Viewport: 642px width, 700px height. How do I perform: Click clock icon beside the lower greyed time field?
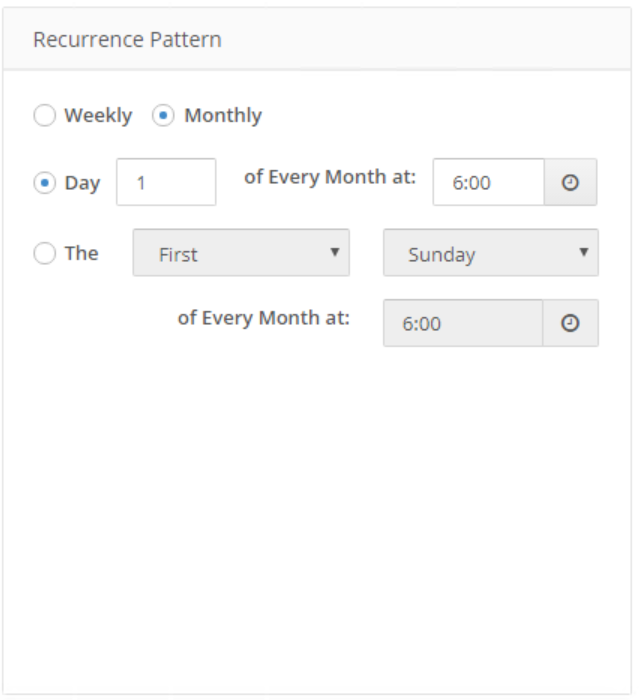coord(570,324)
